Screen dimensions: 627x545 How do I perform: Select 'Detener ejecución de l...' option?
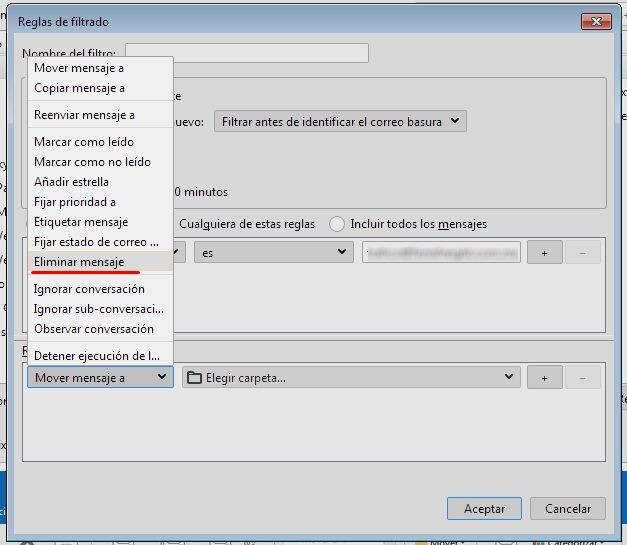(100, 355)
